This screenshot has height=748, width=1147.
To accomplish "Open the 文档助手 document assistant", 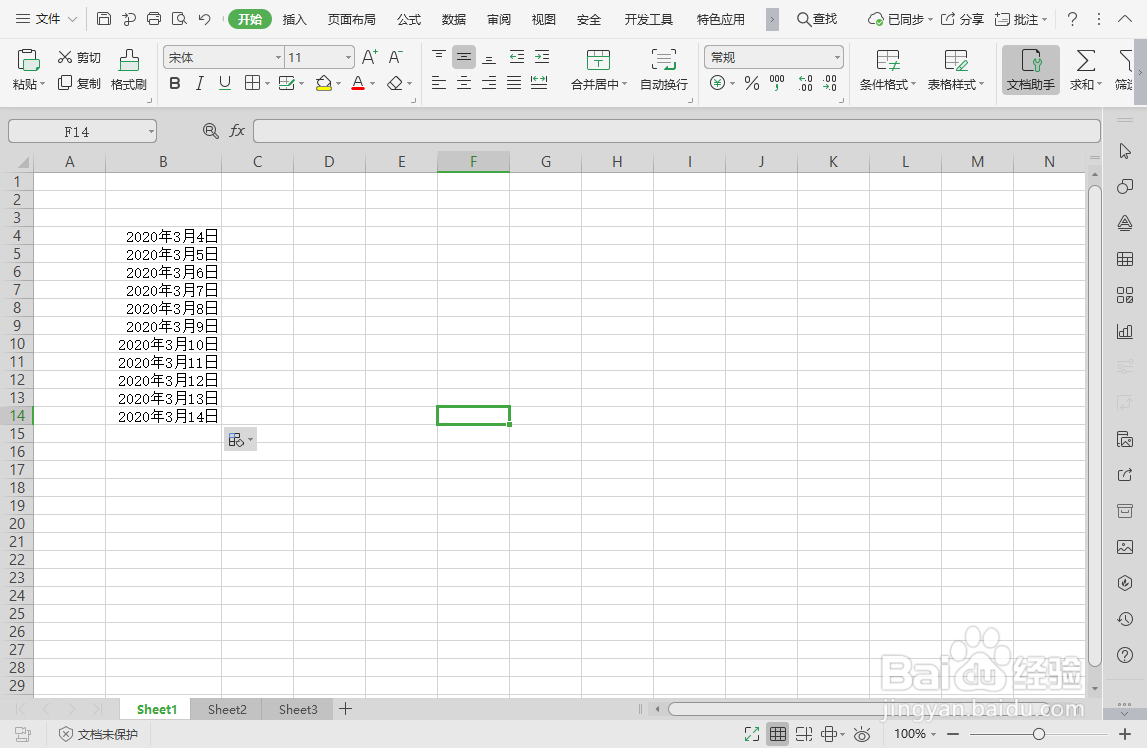I will click(x=1031, y=70).
